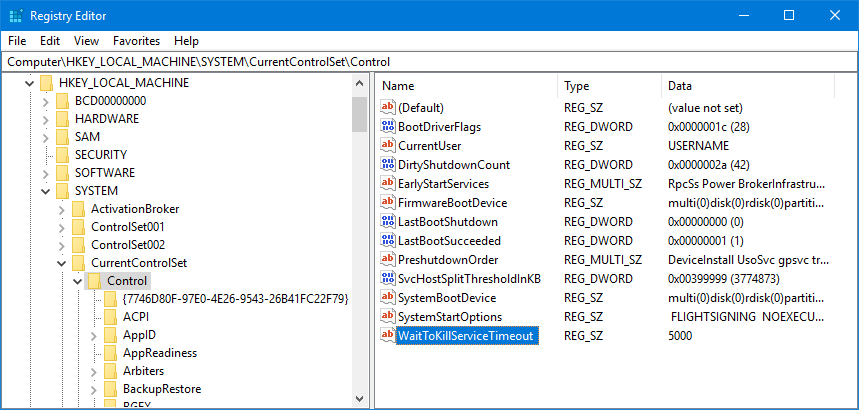Collapse the HKEY_LOCAL_MACHINE tree node

(x=29, y=83)
